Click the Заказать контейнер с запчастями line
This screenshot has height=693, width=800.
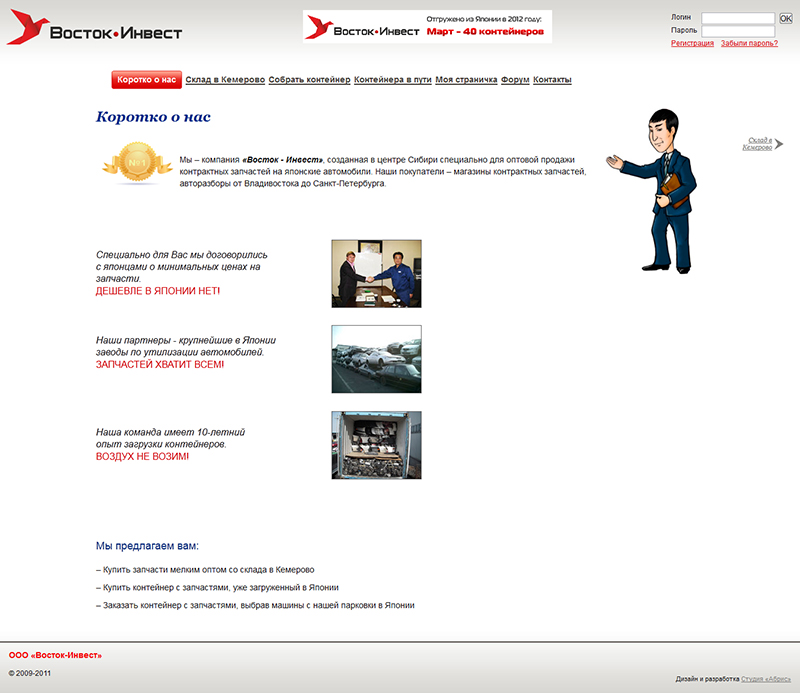255,605
